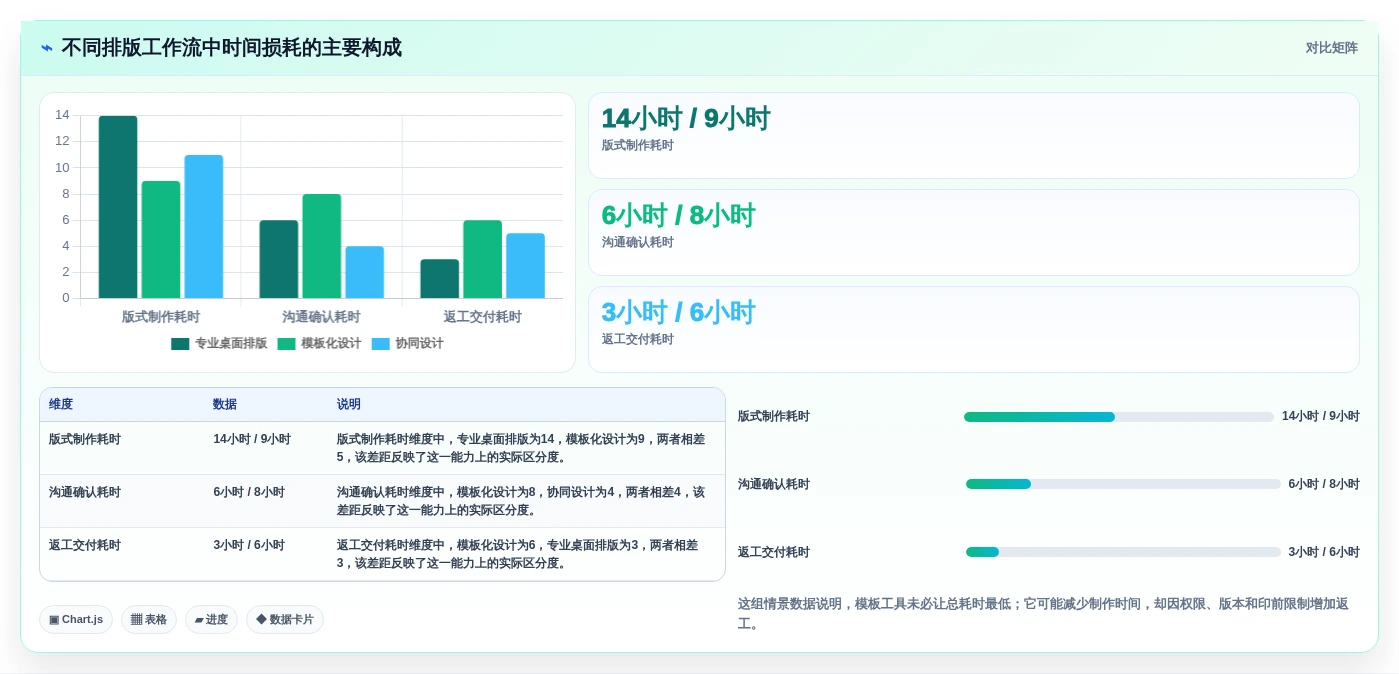Click the main title 不同排版工作流中时间损耗的主要构成
Screen dimensions: 1399x674
coord(231,48)
